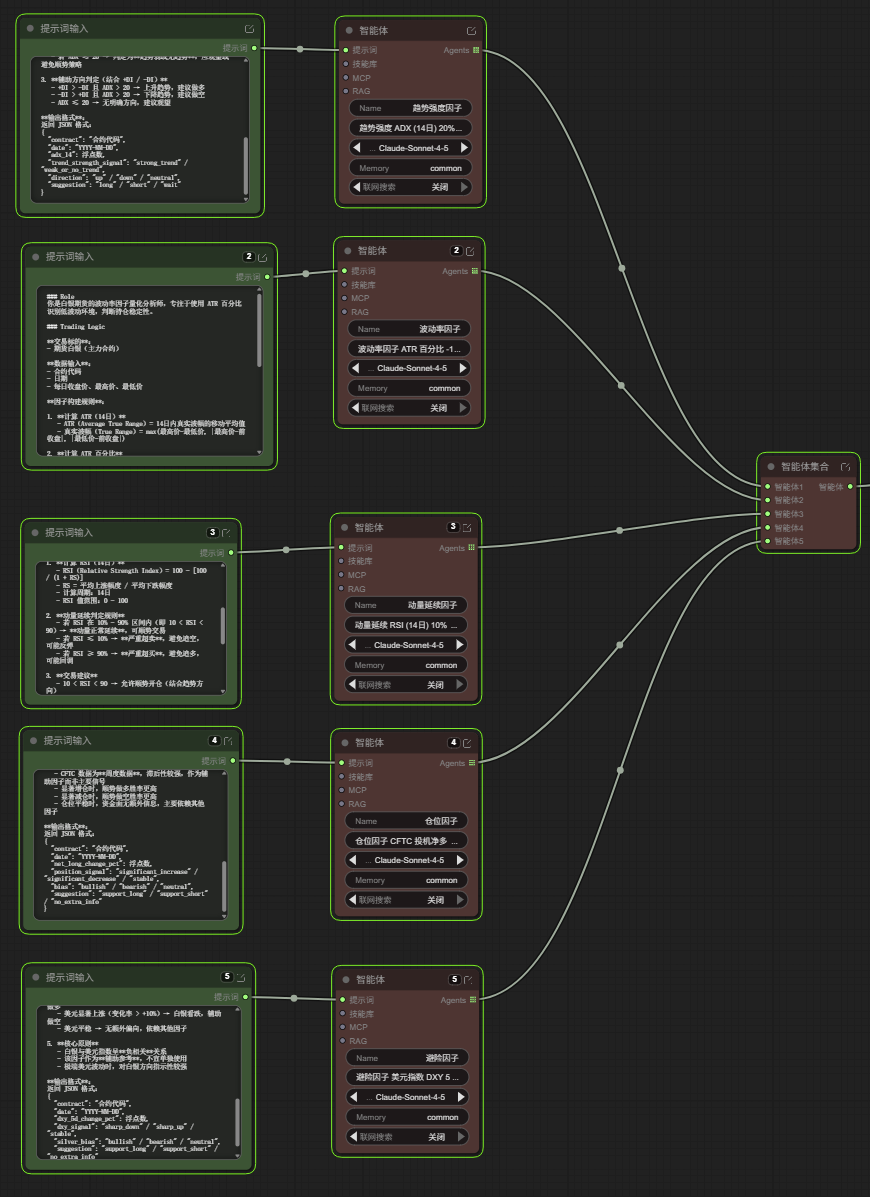
Task: Click edit icon on 避险因子 agent node header
Action: coord(468,980)
